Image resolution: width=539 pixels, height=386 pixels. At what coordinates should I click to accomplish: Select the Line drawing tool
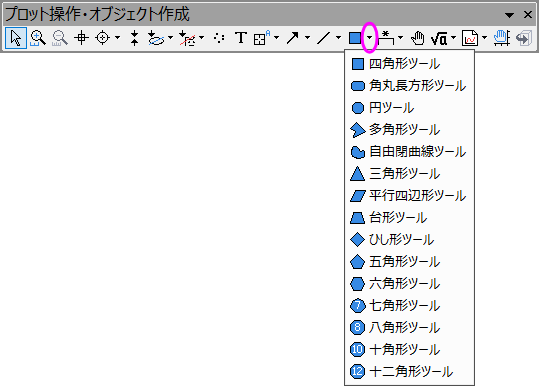click(x=323, y=38)
